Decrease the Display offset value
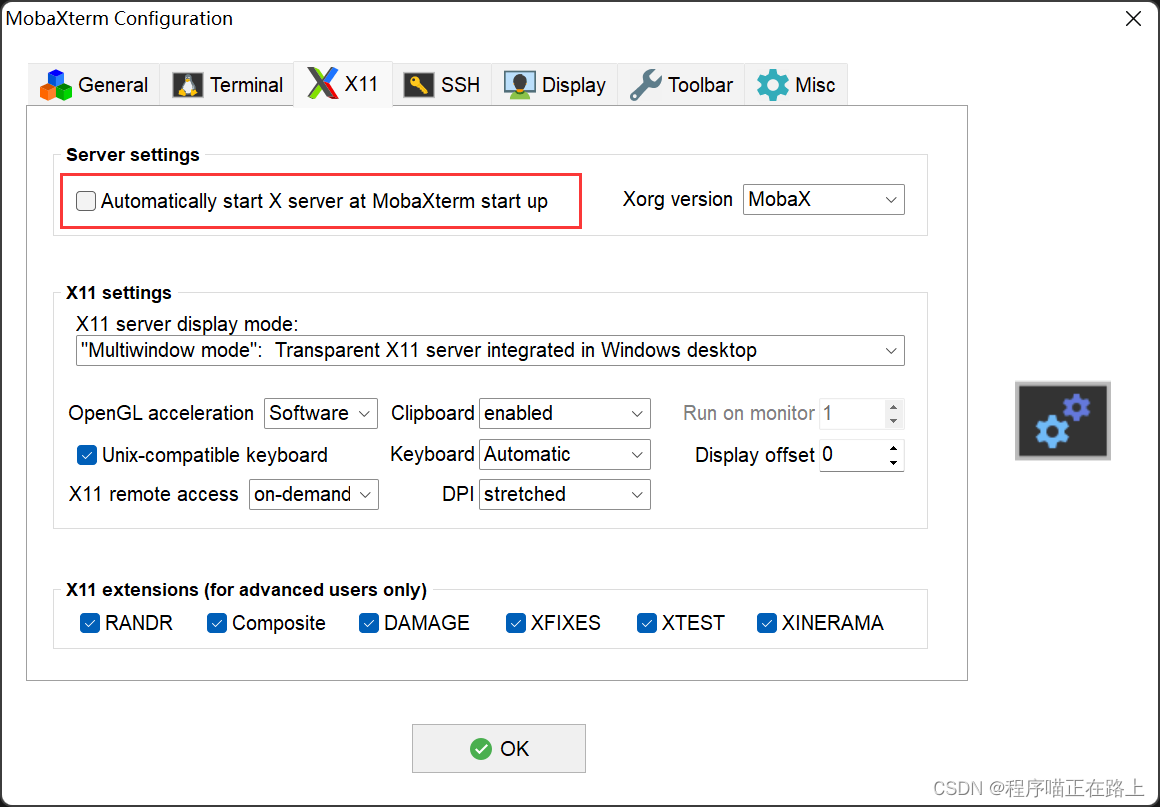The image size is (1160, 807). [894, 463]
